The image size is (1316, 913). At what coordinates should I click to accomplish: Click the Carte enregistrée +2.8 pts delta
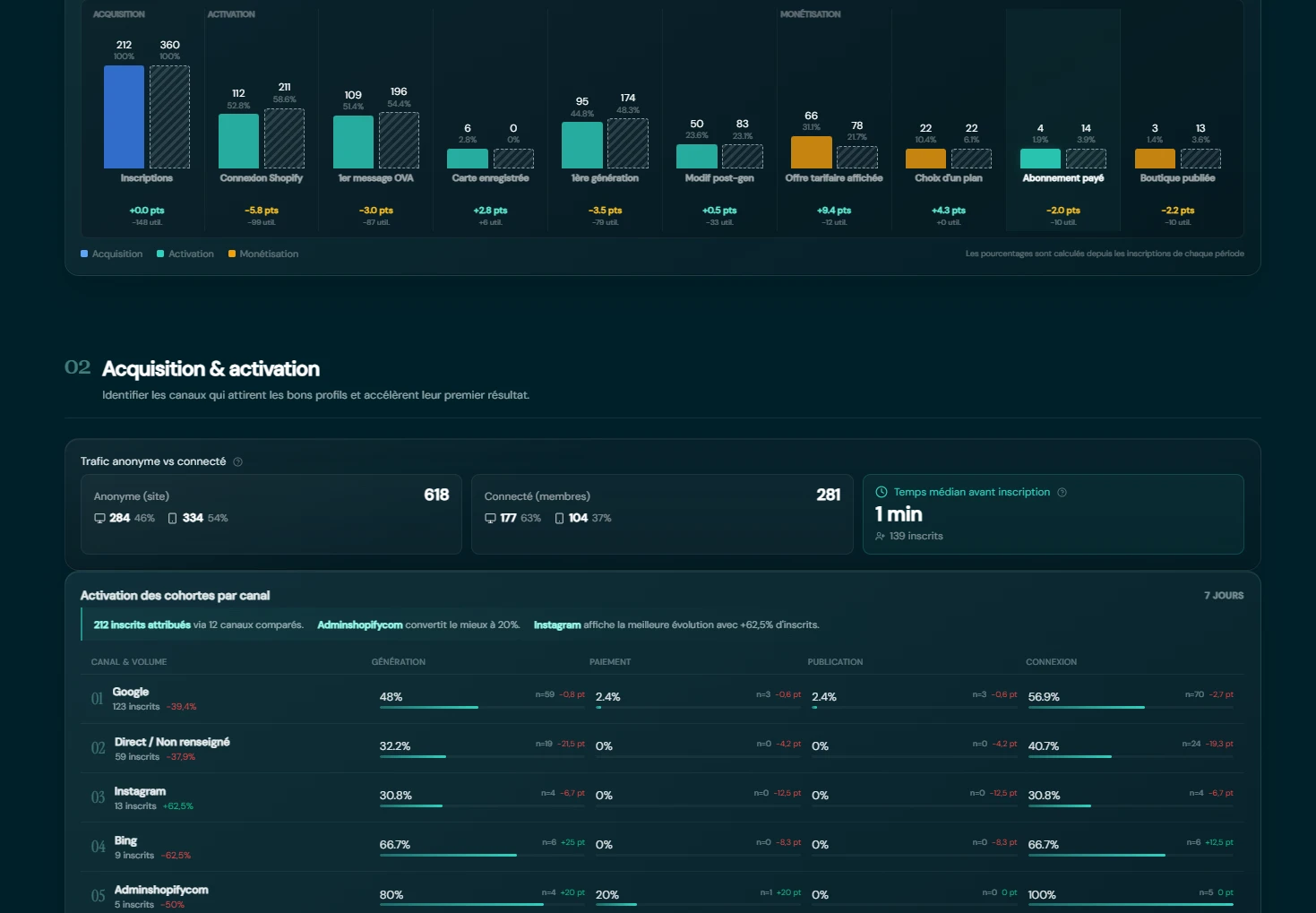click(x=490, y=211)
